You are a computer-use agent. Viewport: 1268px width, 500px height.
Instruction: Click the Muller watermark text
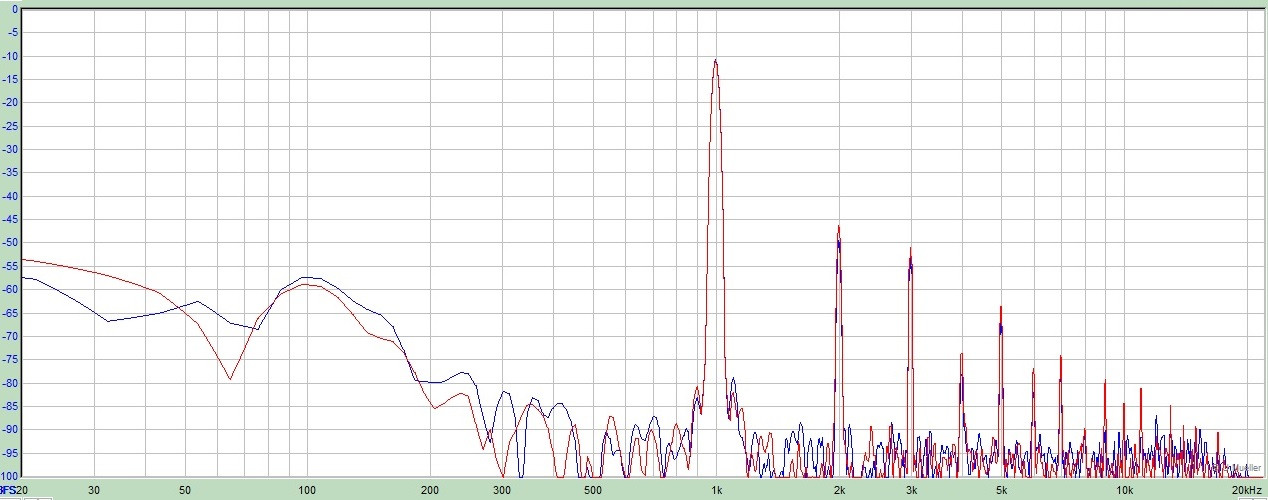(x=1246, y=467)
